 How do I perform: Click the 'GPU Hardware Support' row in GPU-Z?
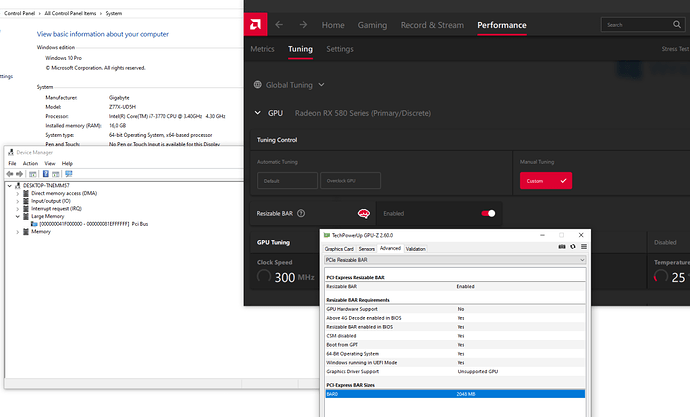455,309
